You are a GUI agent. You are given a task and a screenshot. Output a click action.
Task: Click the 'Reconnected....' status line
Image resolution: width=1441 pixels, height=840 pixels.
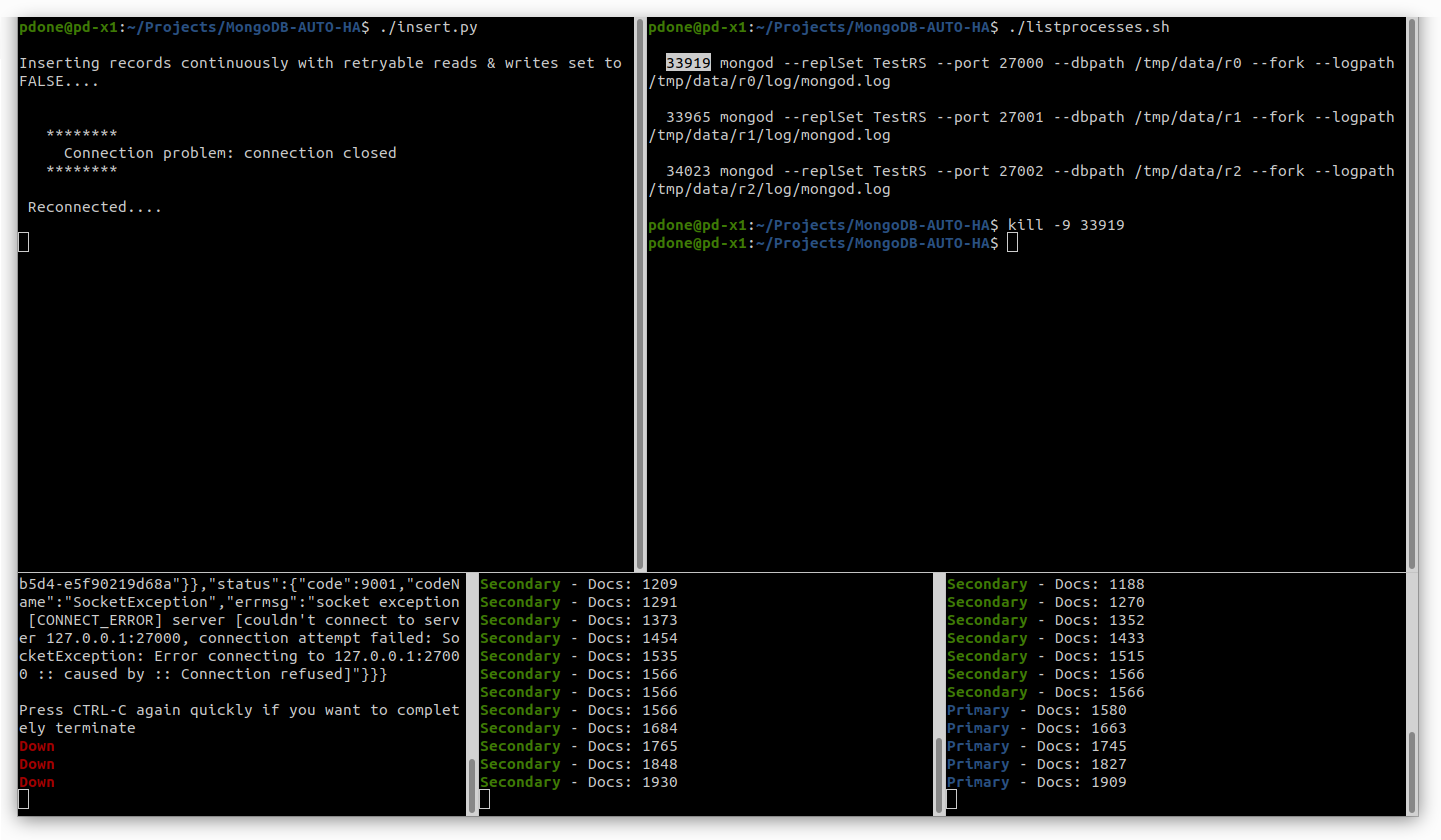point(95,207)
